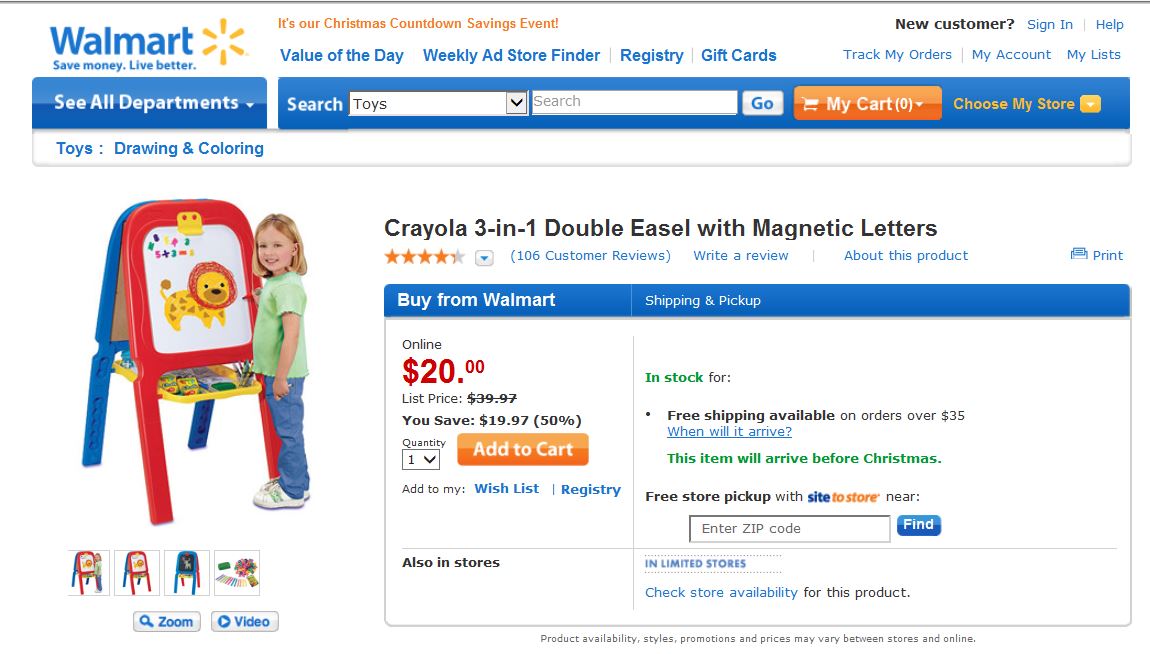Select the Buy from Walmart tab
The height and width of the screenshot is (654, 1150).
coord(476,300)
